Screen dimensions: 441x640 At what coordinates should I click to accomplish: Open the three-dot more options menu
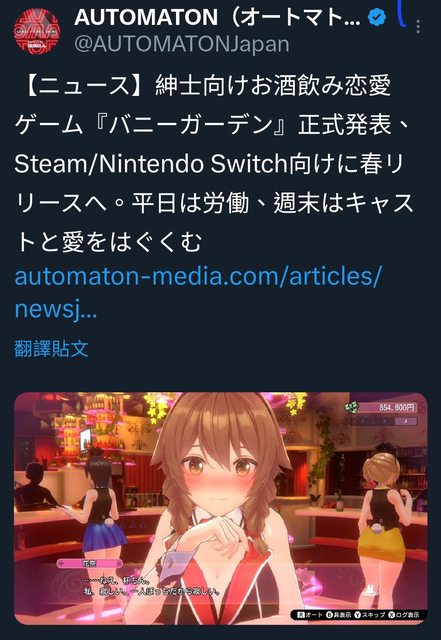coord(418,27)
